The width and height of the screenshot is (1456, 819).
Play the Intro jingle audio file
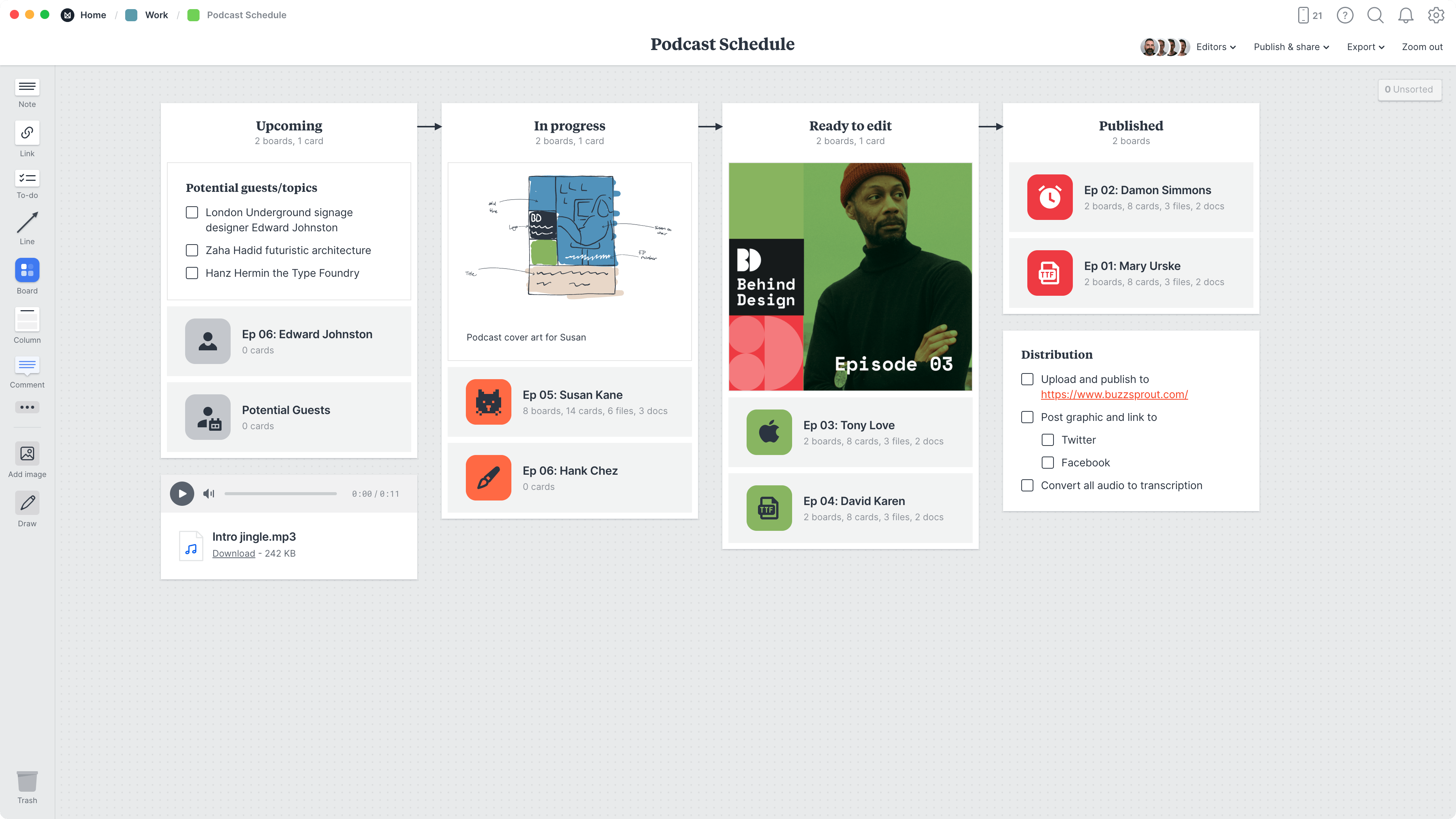pyautogui.click(x=182, y=493)
